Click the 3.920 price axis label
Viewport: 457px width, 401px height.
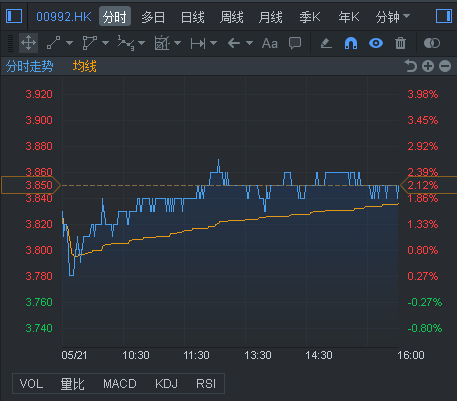point(39,94)
